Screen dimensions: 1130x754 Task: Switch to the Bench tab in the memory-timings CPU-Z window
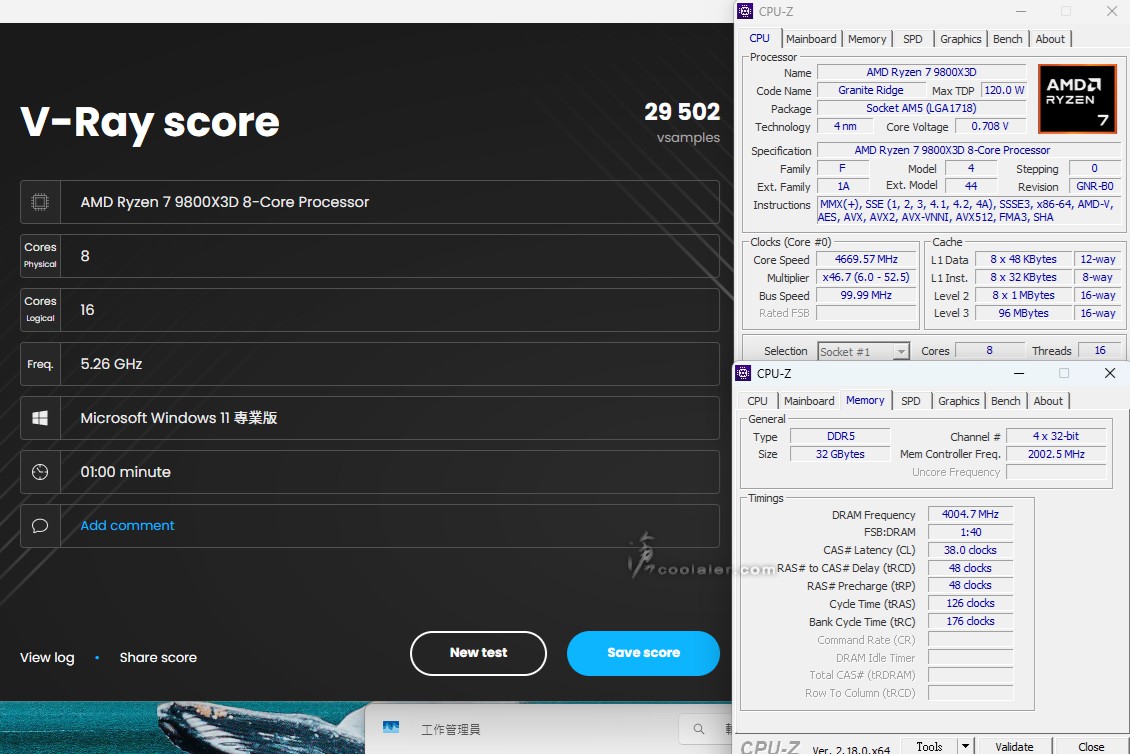[1005, 401]
